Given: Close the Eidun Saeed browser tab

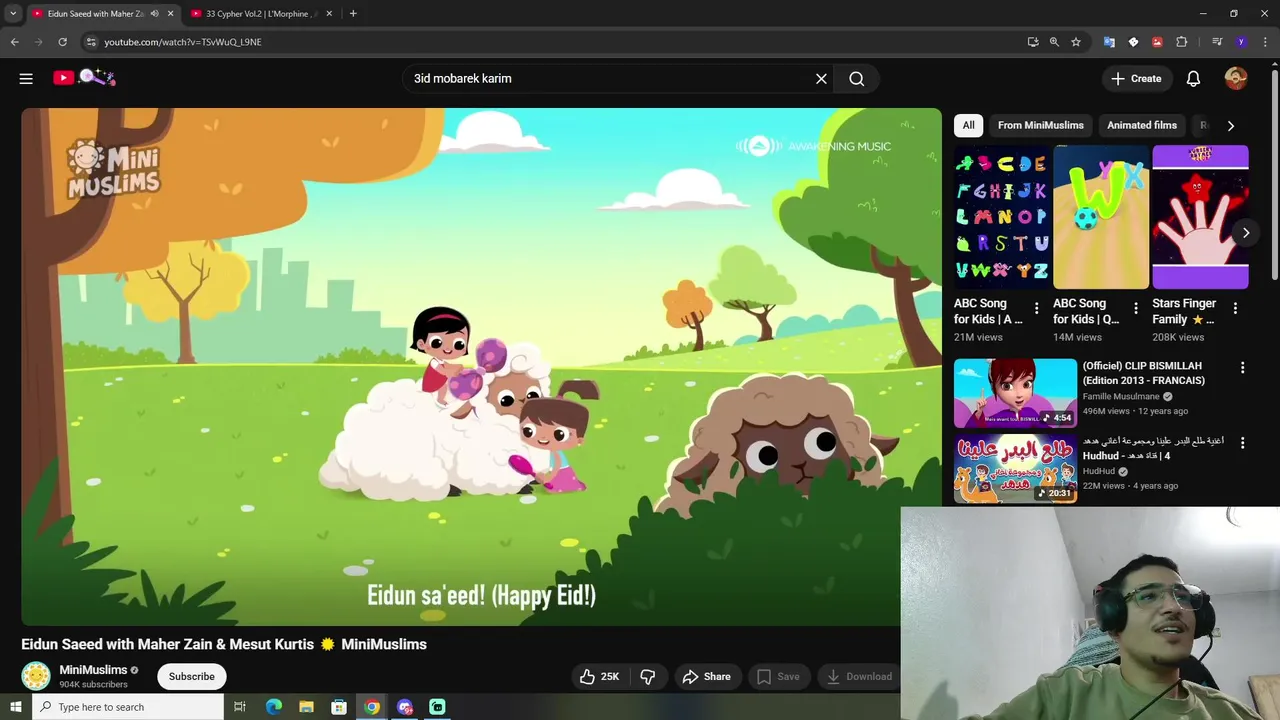Looking at the screenshot, I should click(x=170, y=14).
